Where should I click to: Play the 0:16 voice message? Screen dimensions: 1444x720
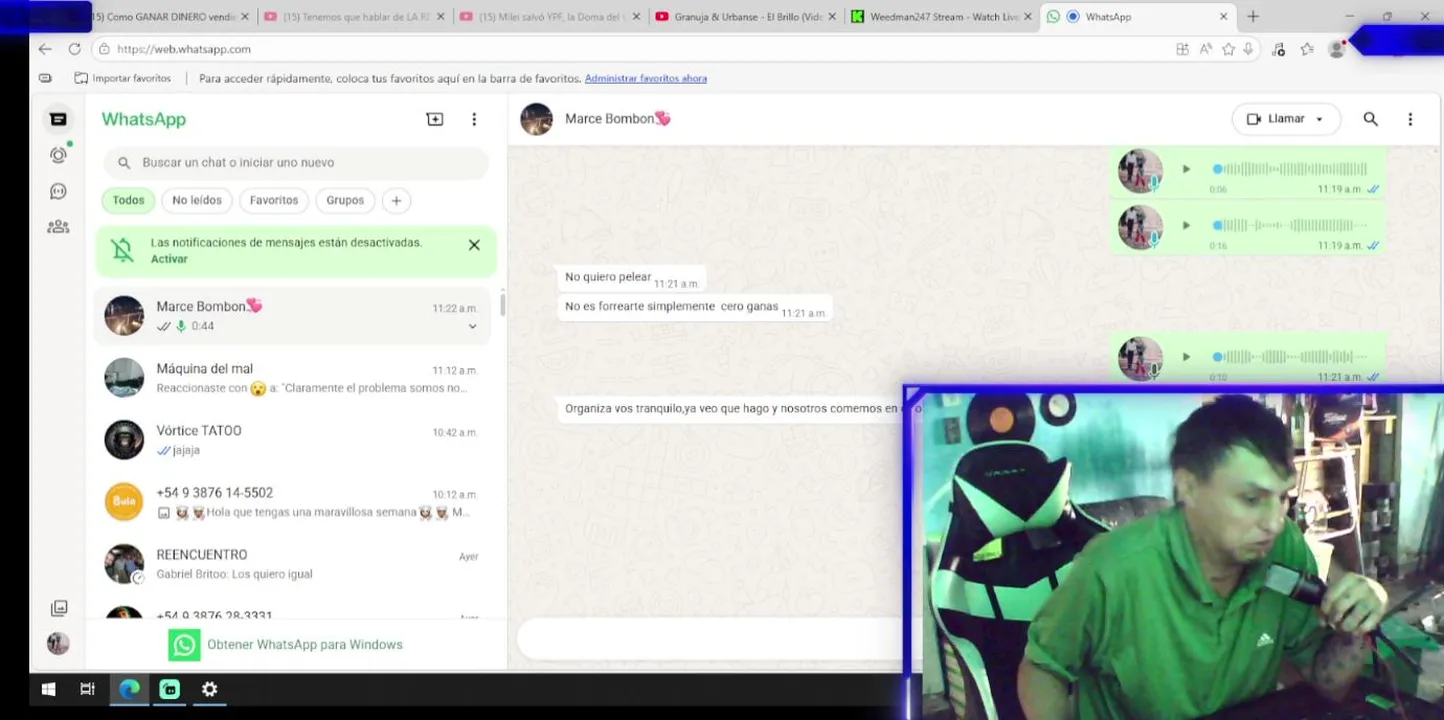(1186, 225)
